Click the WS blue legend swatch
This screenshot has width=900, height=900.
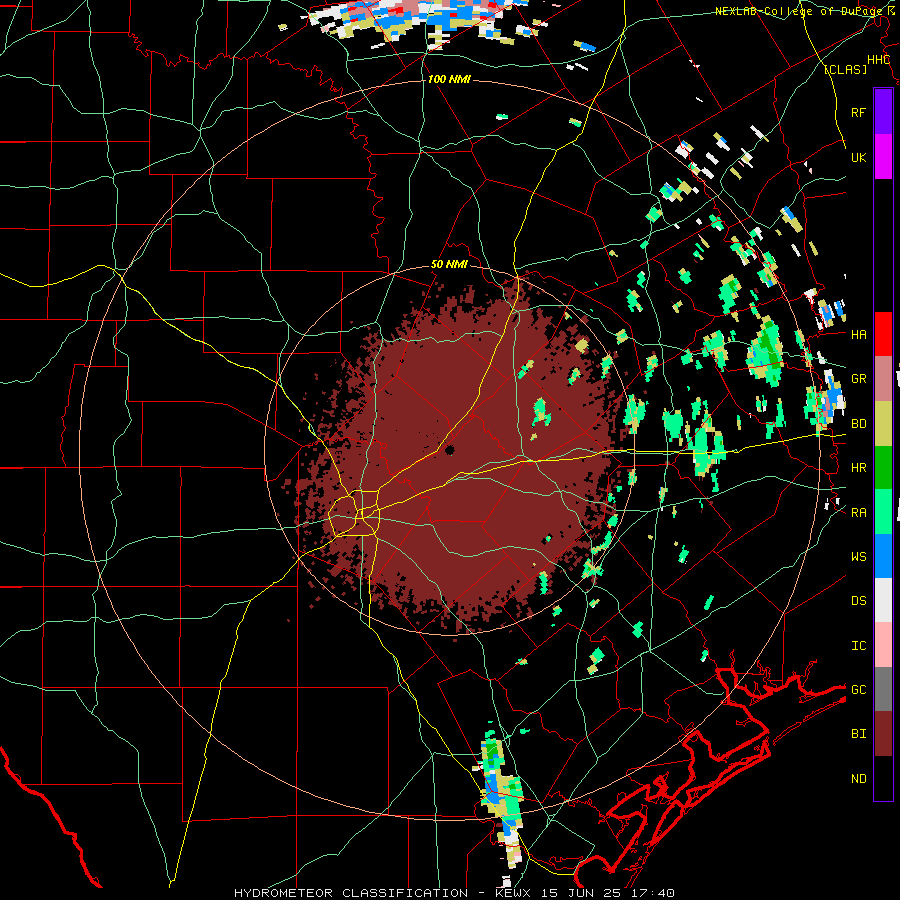pos(883,556)
